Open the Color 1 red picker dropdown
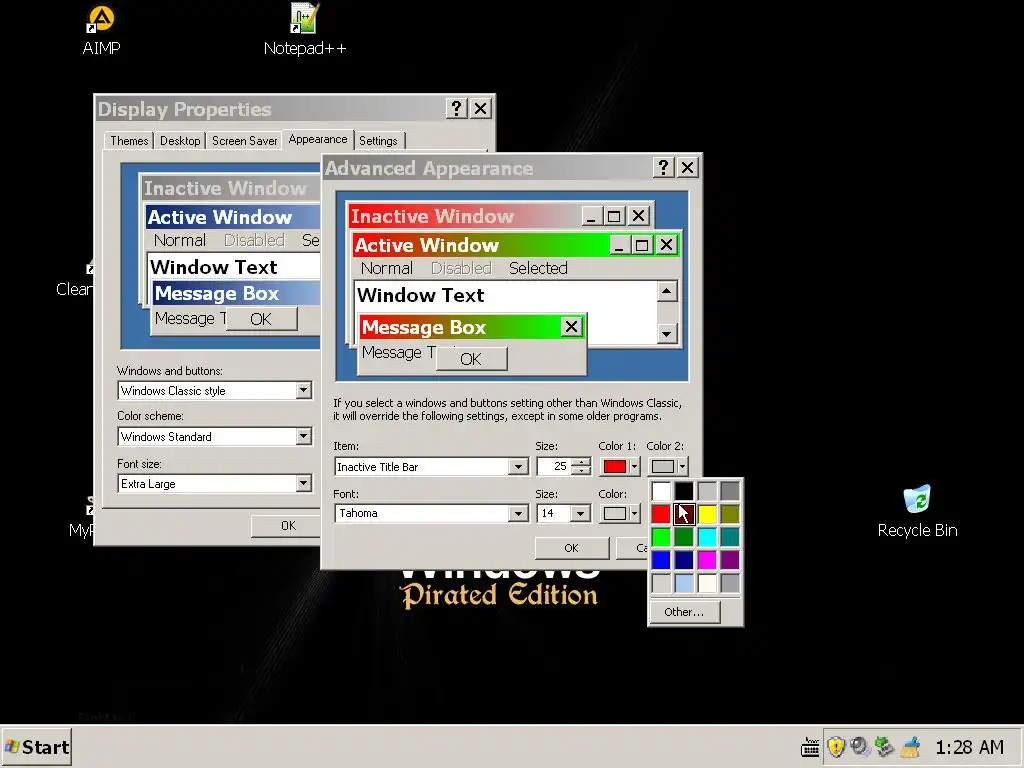Image resolution: width=1024 pixels, height=768 pixels. coord(620,466)
